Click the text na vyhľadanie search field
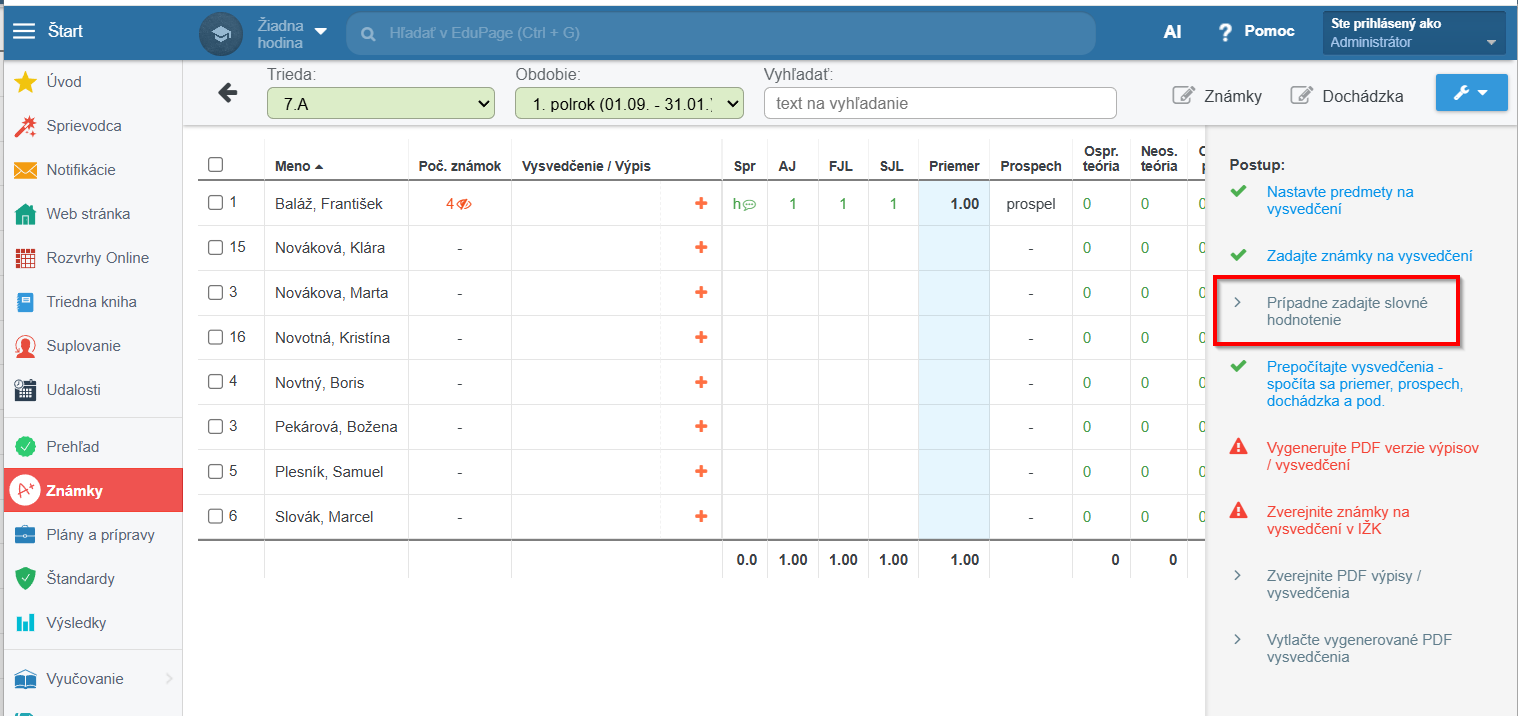The width and height of the screenshot is (1518, 716). [x=939, y=103]
